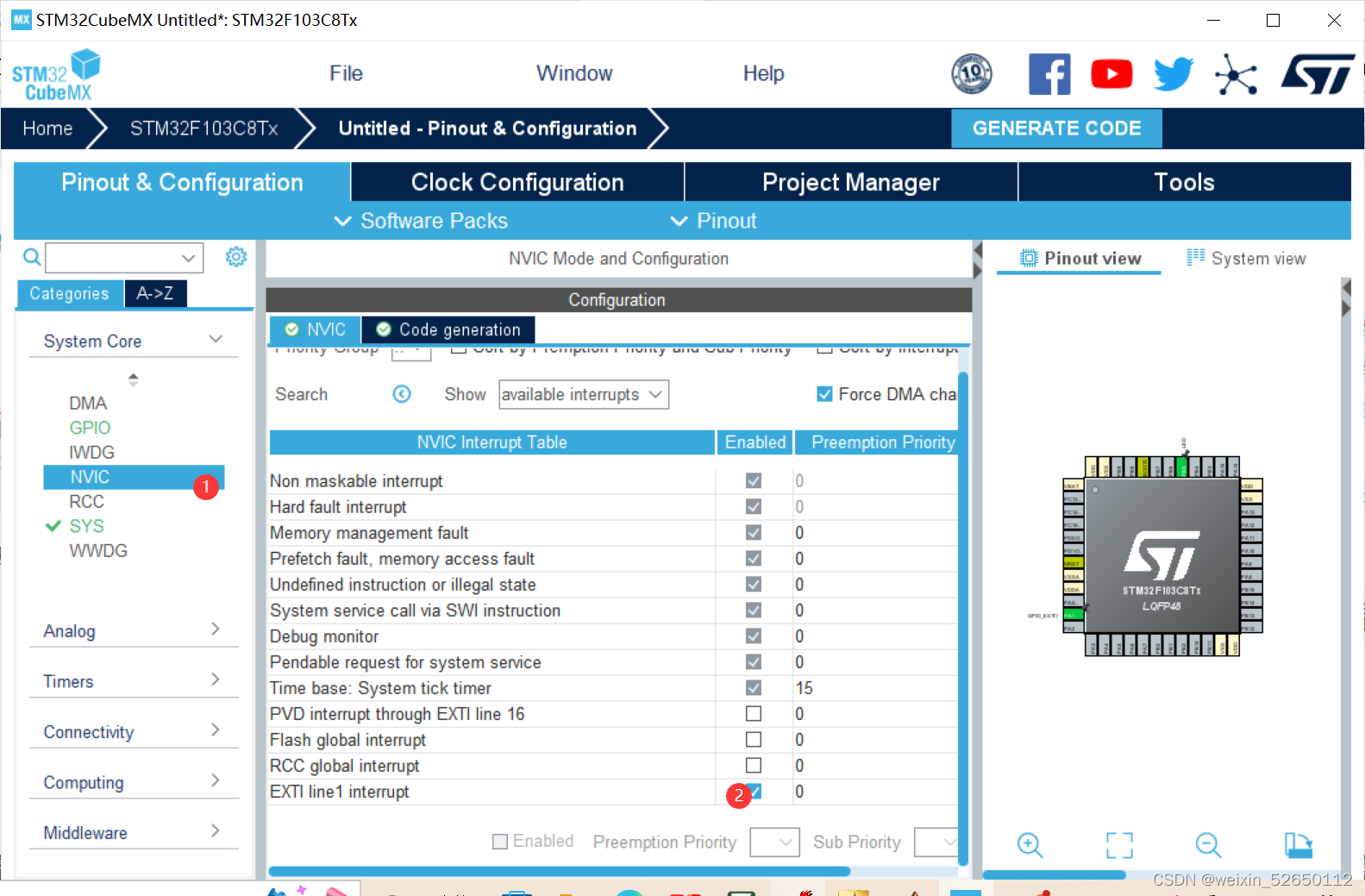Open the Twitter bird icon link
1365x896 pixels.
point(1174,74)
